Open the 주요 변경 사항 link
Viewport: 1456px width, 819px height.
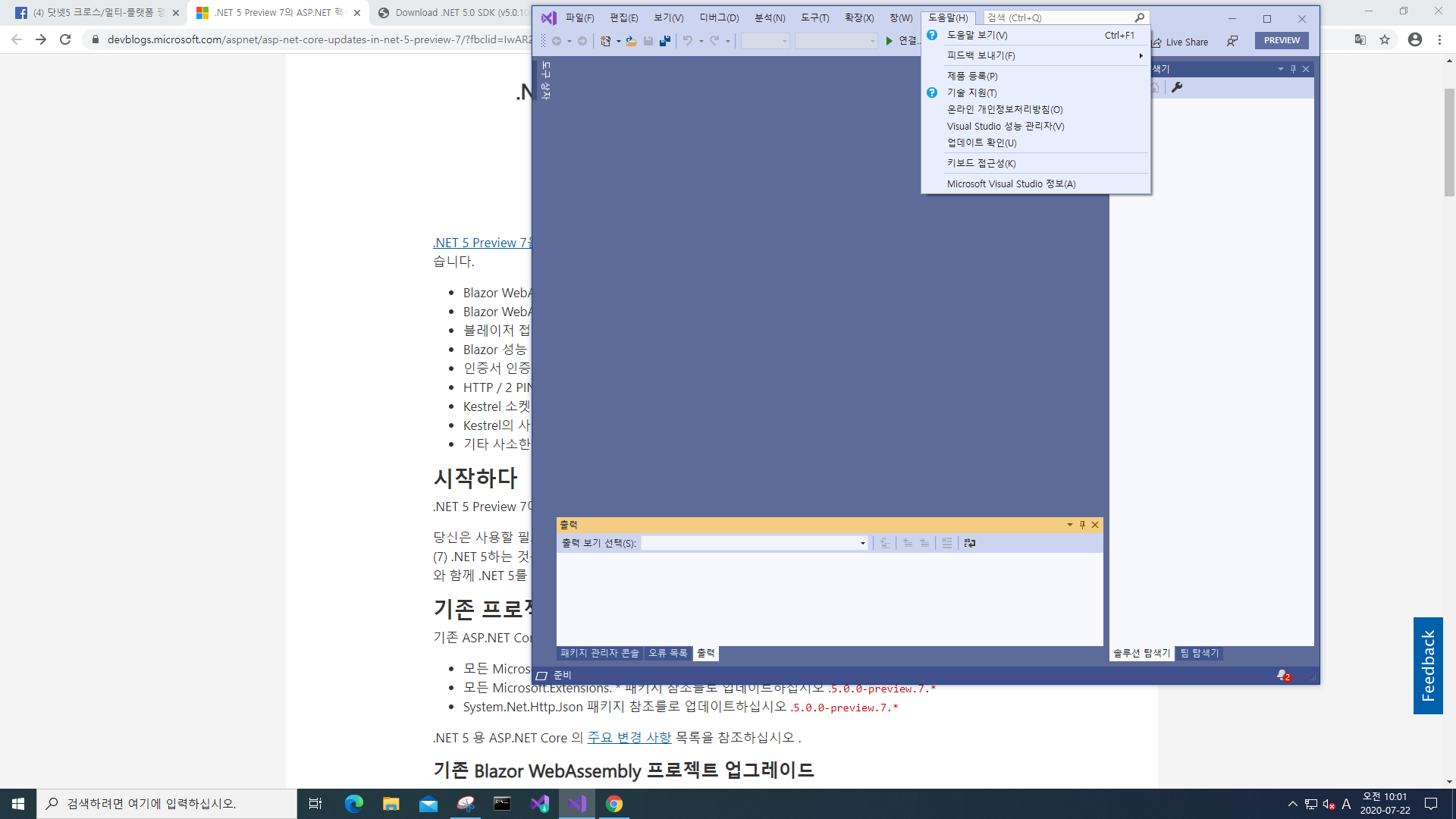629,737
